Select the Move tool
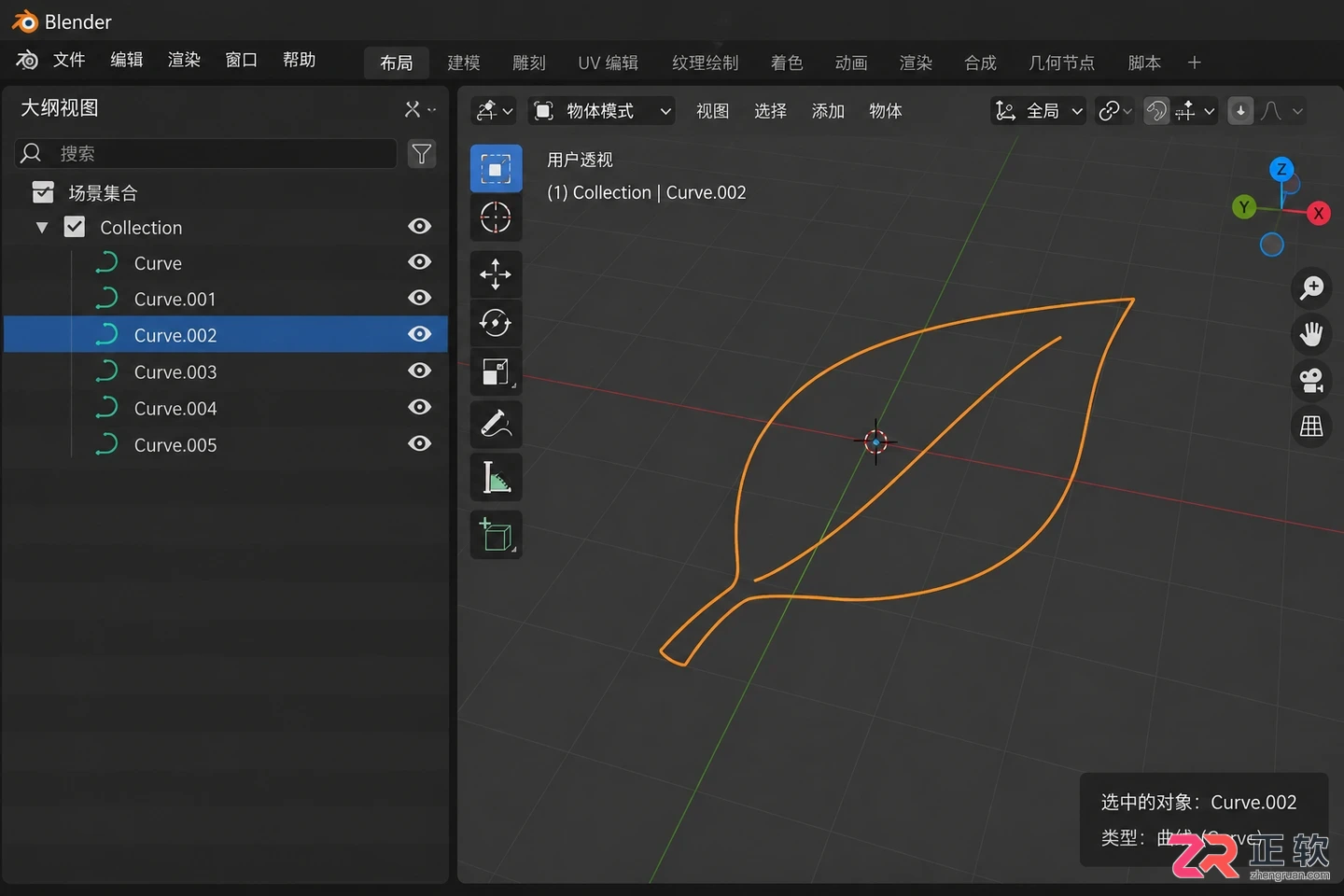Image resolution: width=1344 pixels, height=896 pixels. tap(496, 274)
